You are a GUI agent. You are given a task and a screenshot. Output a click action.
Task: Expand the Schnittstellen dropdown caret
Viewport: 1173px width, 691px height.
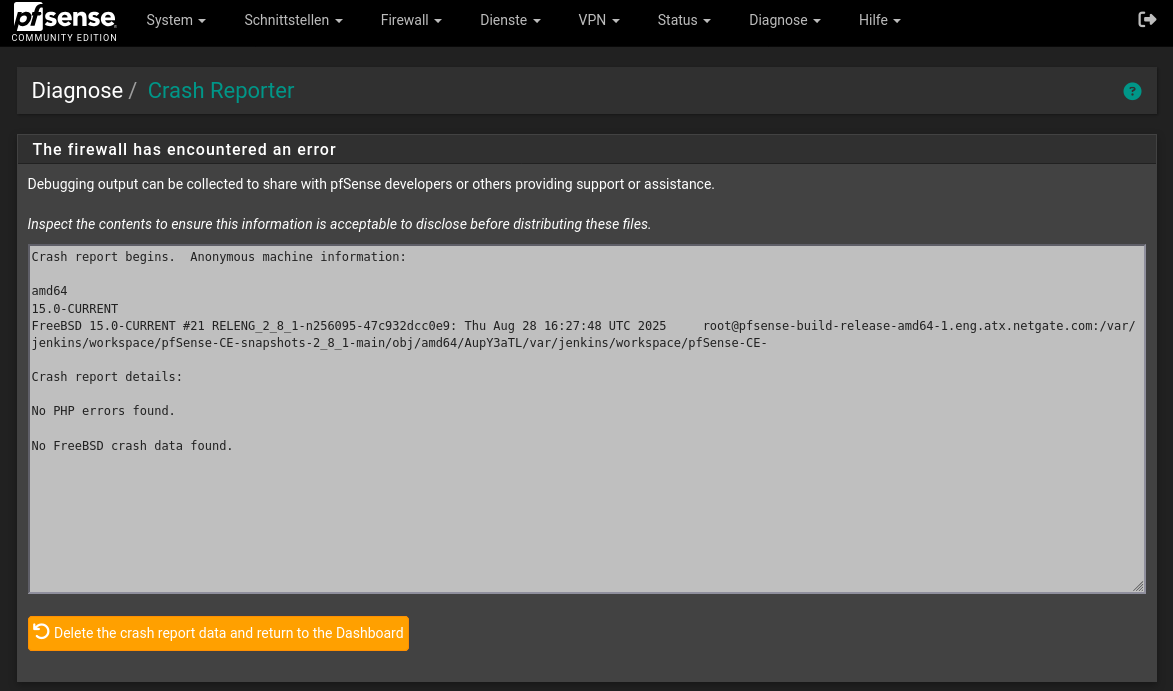click(339, 21)
